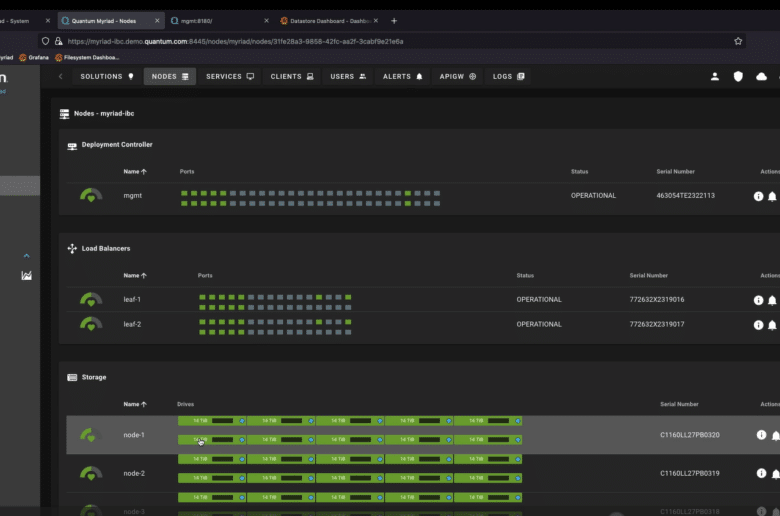Open the chart icon in left sidebar
The width and height of the screenshot is (780, 516).
pos(26,275)
